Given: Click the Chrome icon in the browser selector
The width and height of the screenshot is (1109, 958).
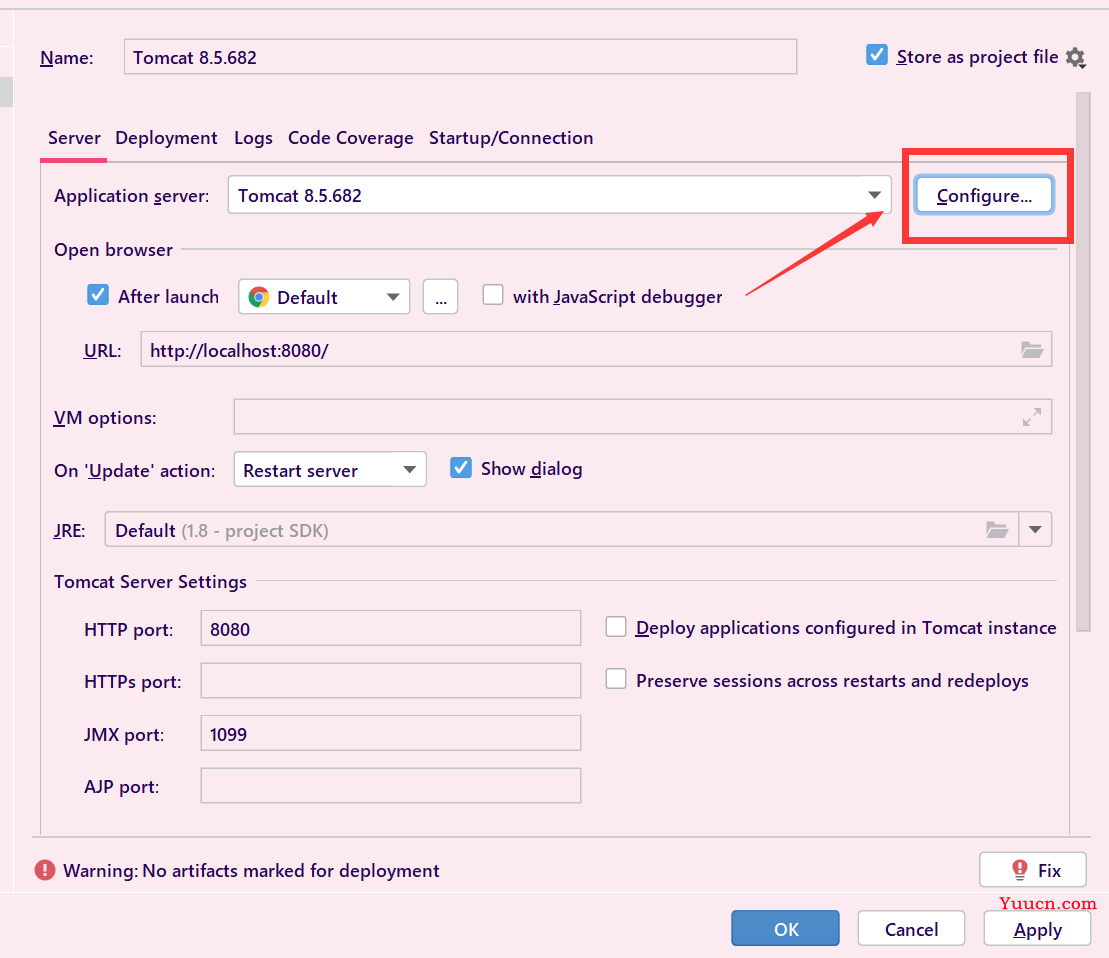Looking at the screenshot, I should point(259,297).
